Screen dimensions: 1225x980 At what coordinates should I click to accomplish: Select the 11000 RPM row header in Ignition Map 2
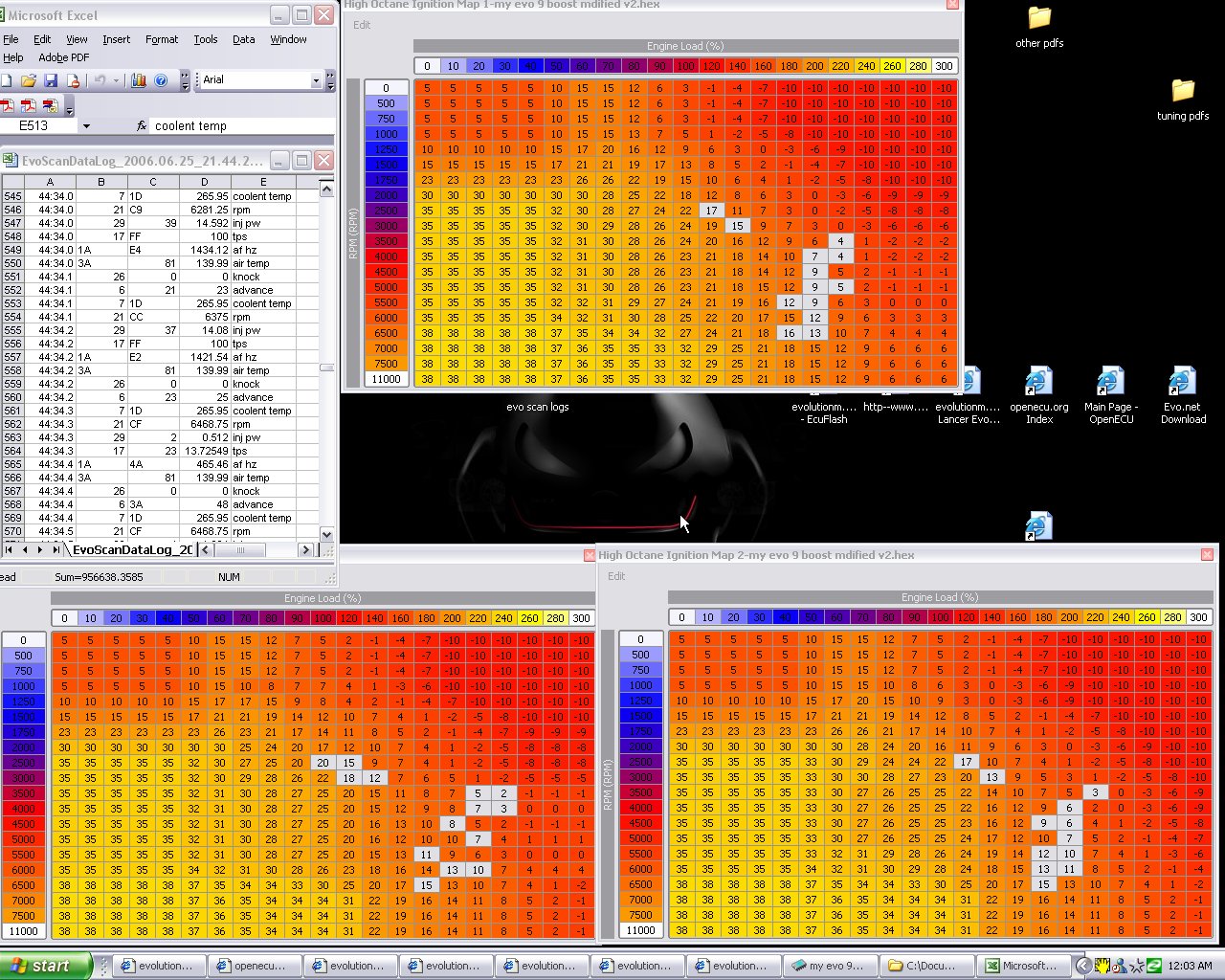click(640, 930)
